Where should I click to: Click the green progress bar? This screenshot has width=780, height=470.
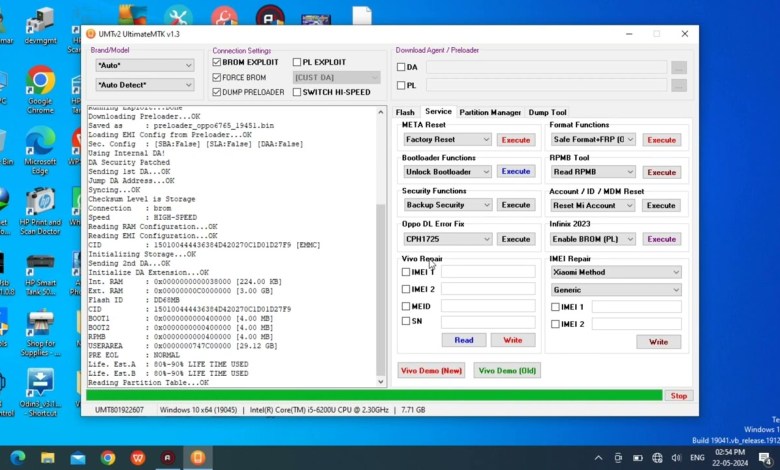(374, 396)
